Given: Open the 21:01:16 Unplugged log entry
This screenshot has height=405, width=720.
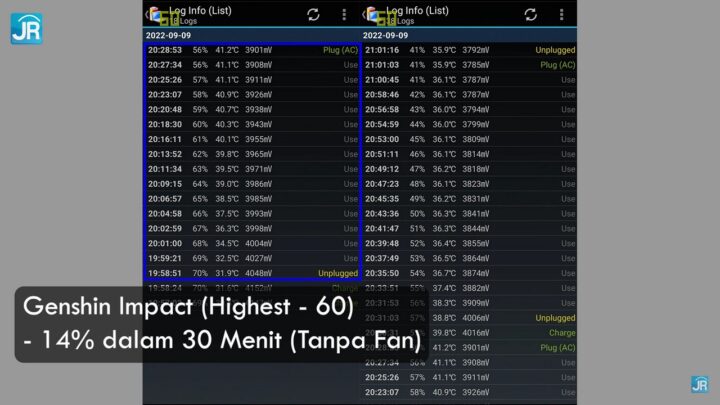Looking at the screenshot, I should click(469, 50).
